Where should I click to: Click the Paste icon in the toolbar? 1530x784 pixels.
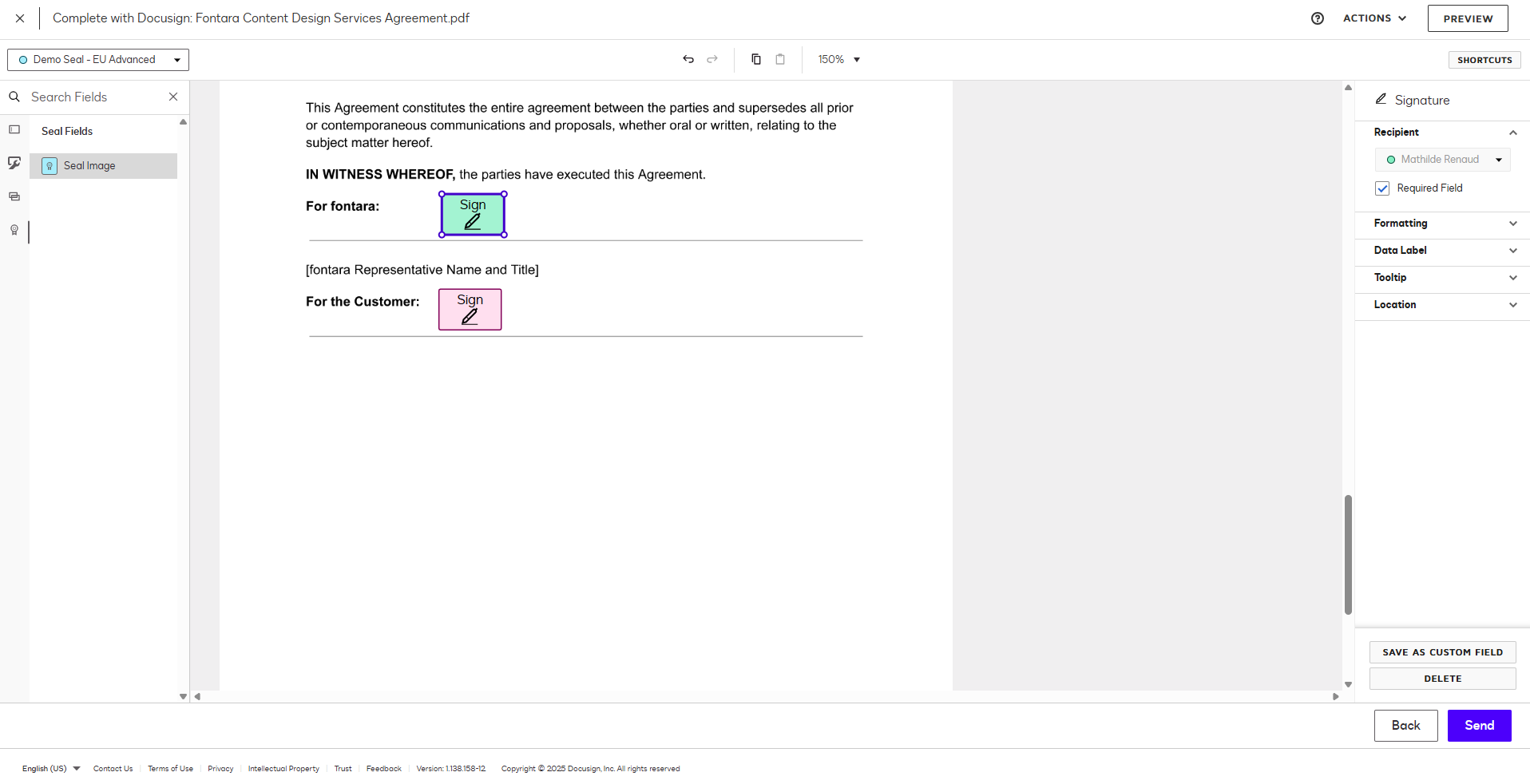click(780, 59)
